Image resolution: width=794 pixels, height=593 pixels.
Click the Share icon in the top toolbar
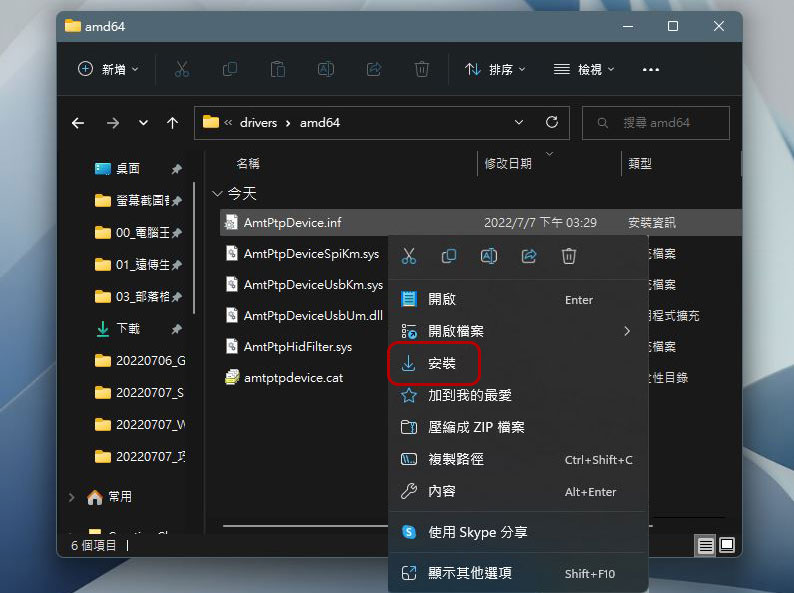tap(374, 69)
